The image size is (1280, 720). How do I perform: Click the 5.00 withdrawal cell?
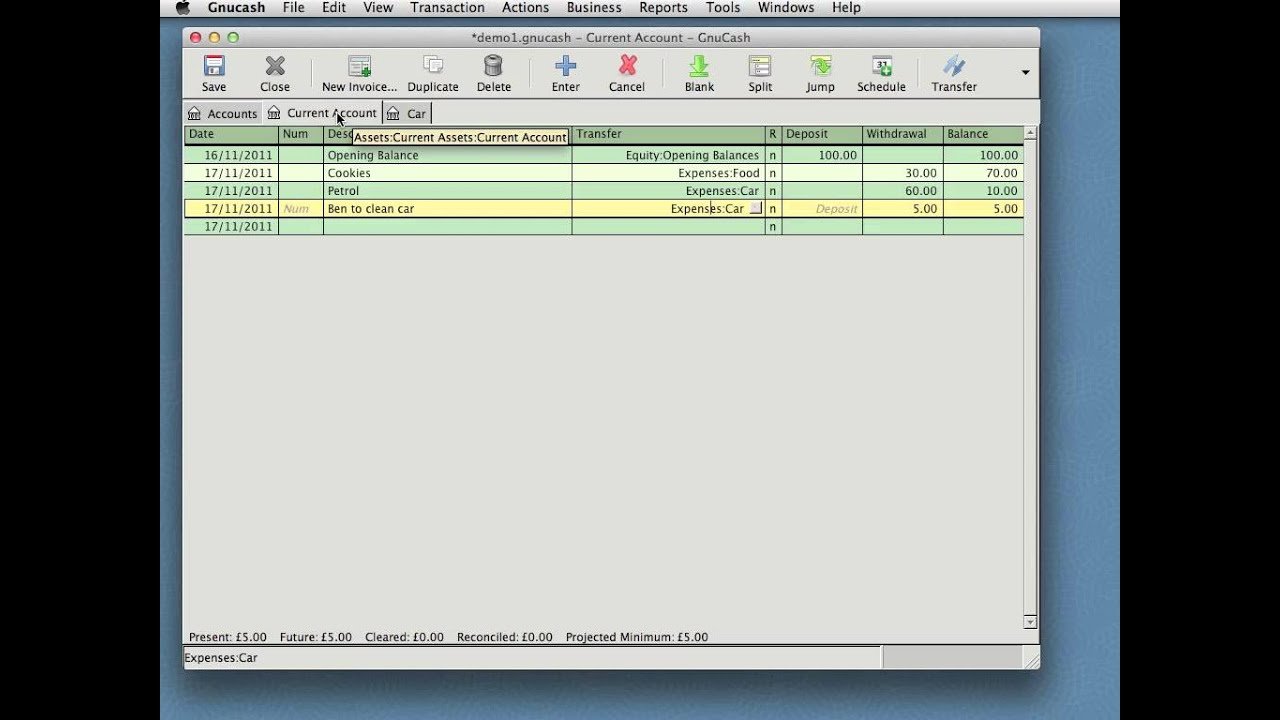point(903,209)
